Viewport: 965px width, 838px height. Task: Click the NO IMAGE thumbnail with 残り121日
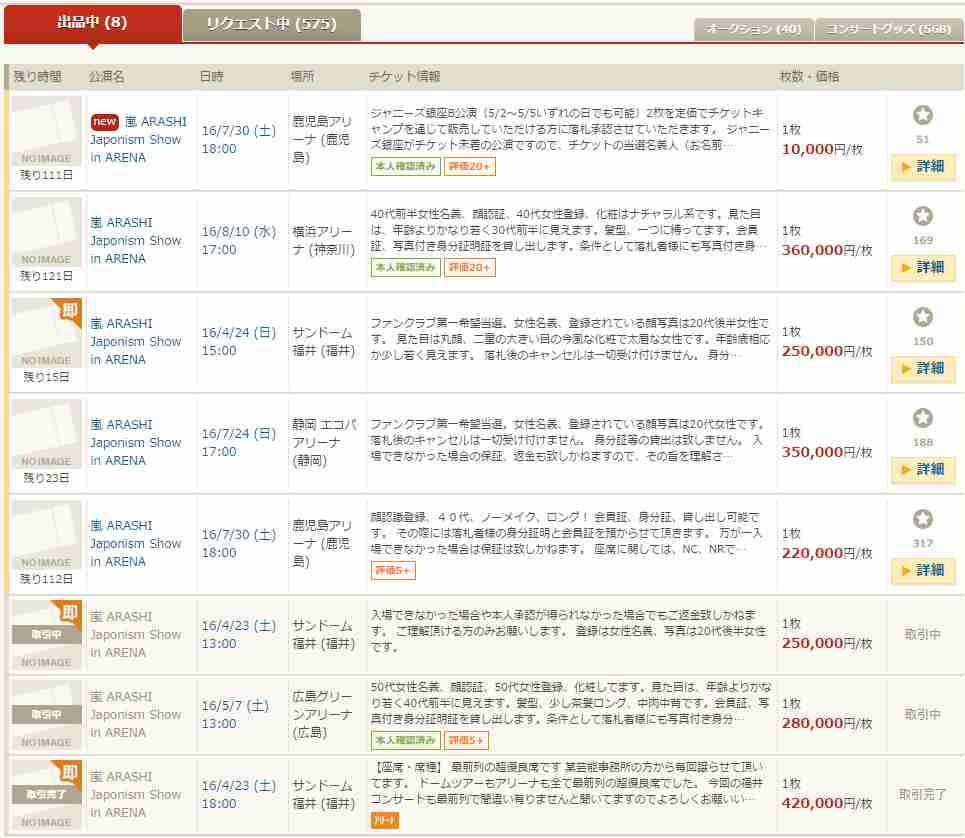(x=46, y=232)
